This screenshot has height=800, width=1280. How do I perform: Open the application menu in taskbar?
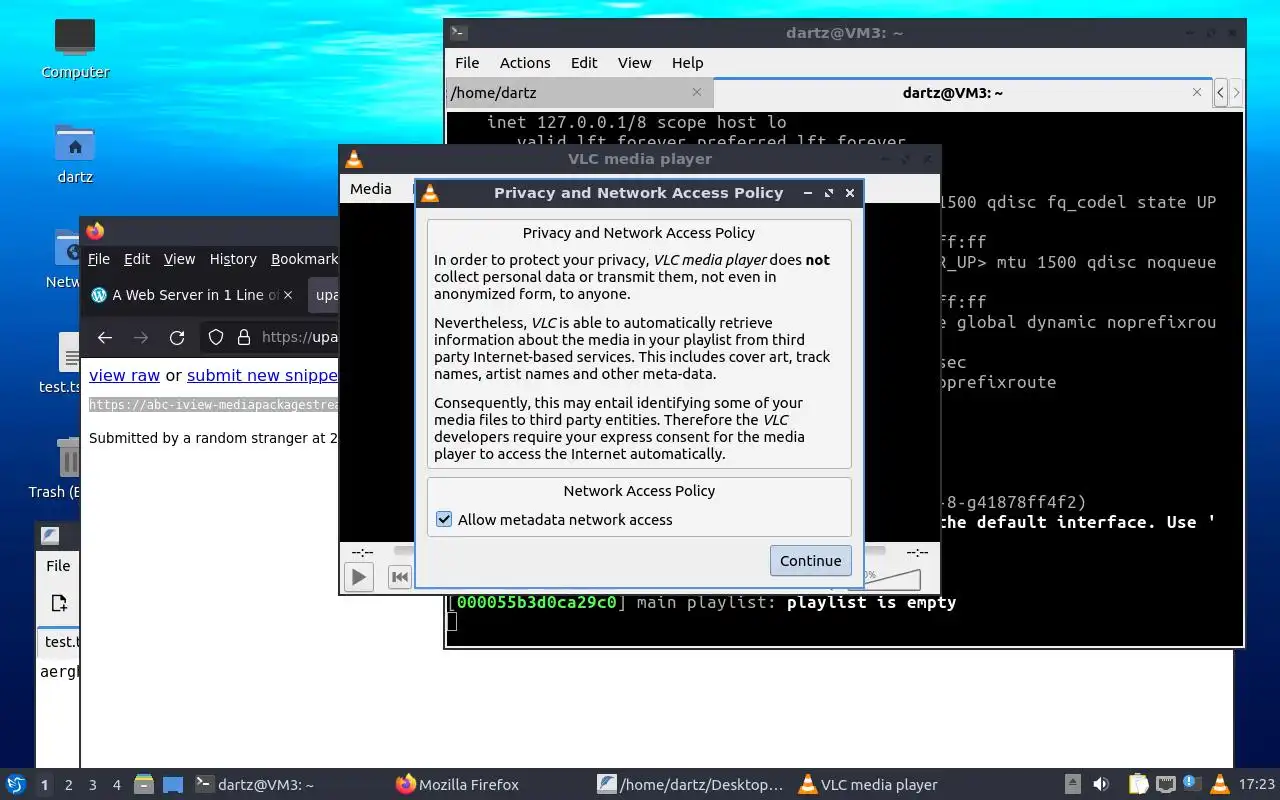pyautogui.click(x=16, y=785)
